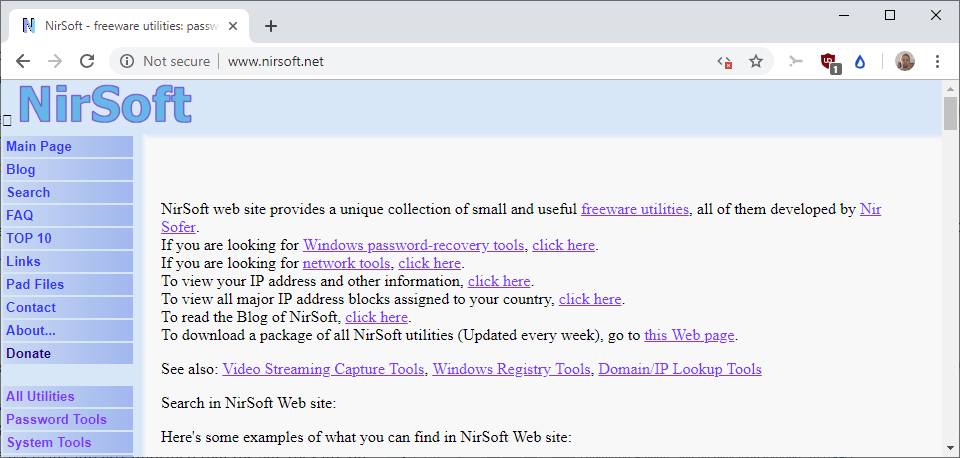The image size is (960, 458).
Task: Open the user profile avatar
Action: tap(905, 61)
